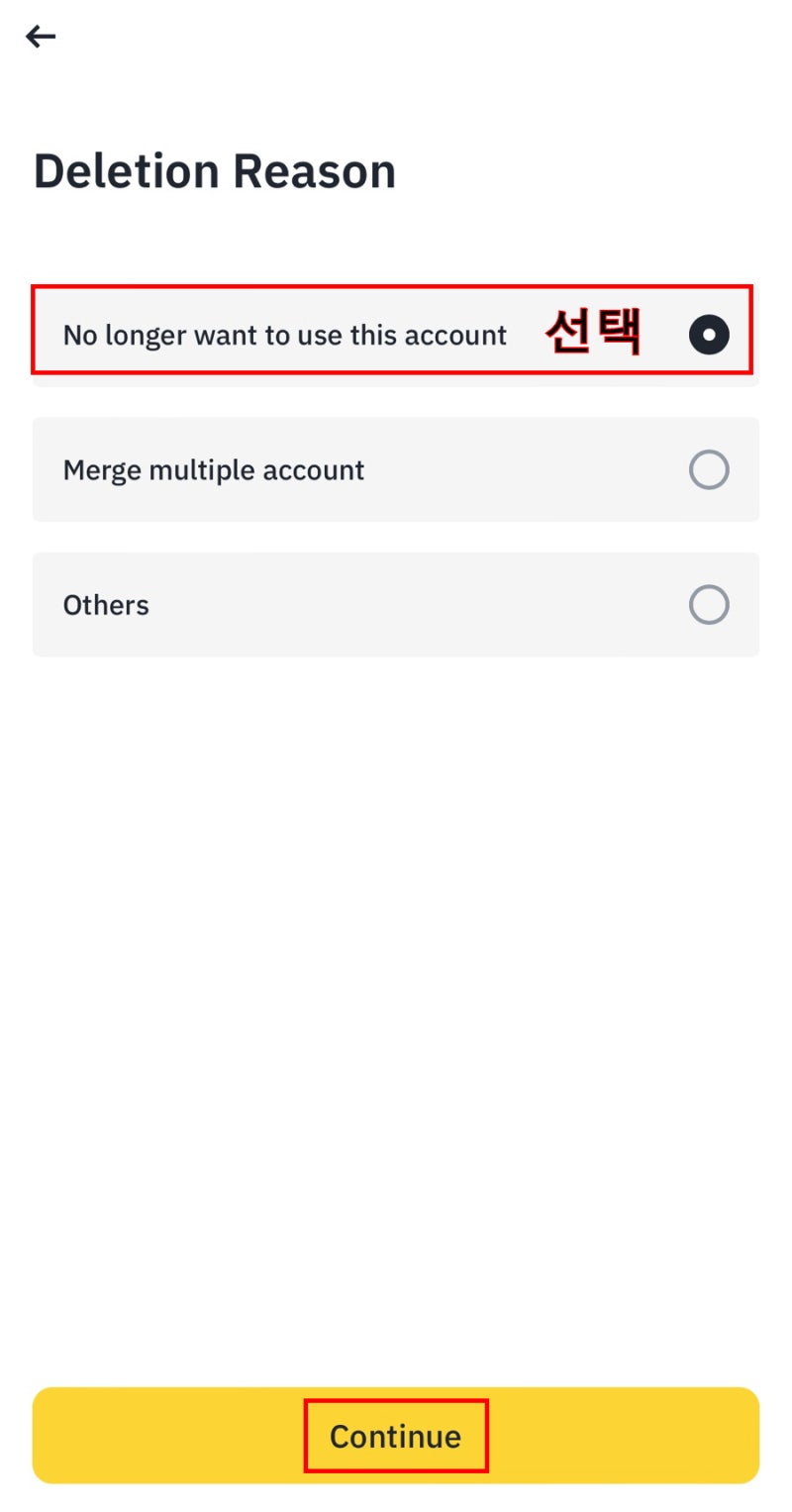Screen dimensions: 792x1512
Task: Click the red '선택' annotation text
Action: coord(594,333)
